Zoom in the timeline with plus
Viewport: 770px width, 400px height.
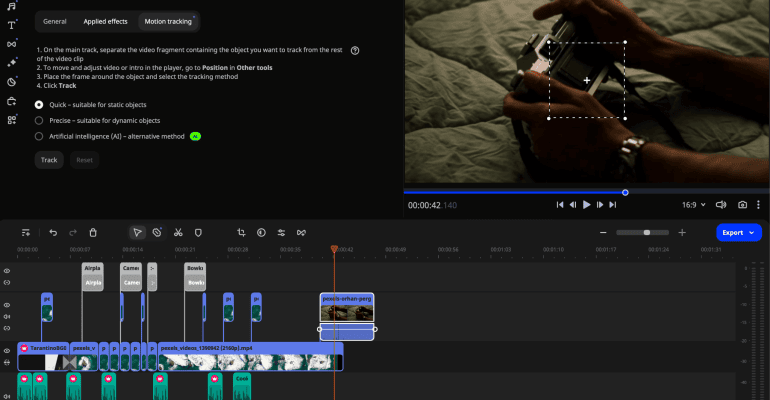click(x=682, y=233)
